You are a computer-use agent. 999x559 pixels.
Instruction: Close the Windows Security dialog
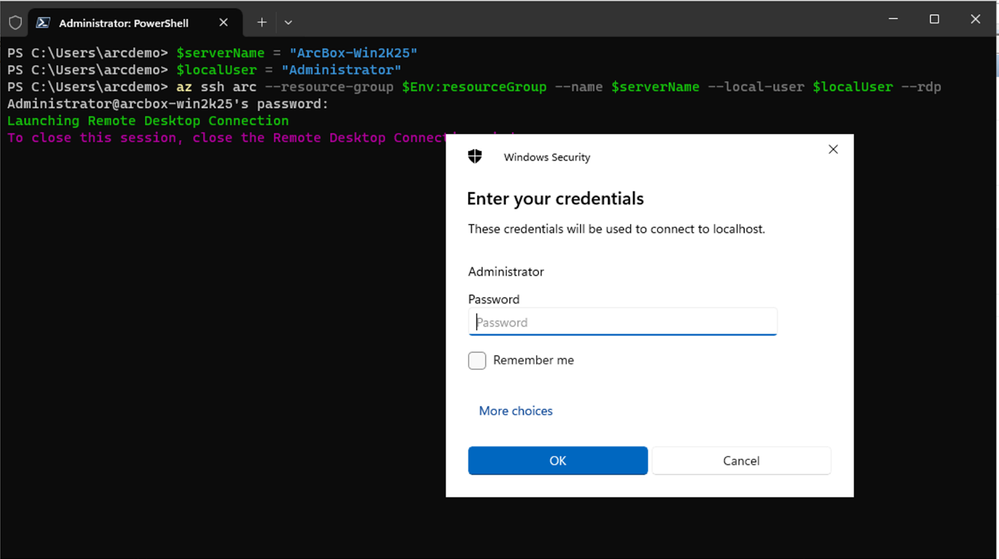tap(833, 149)
